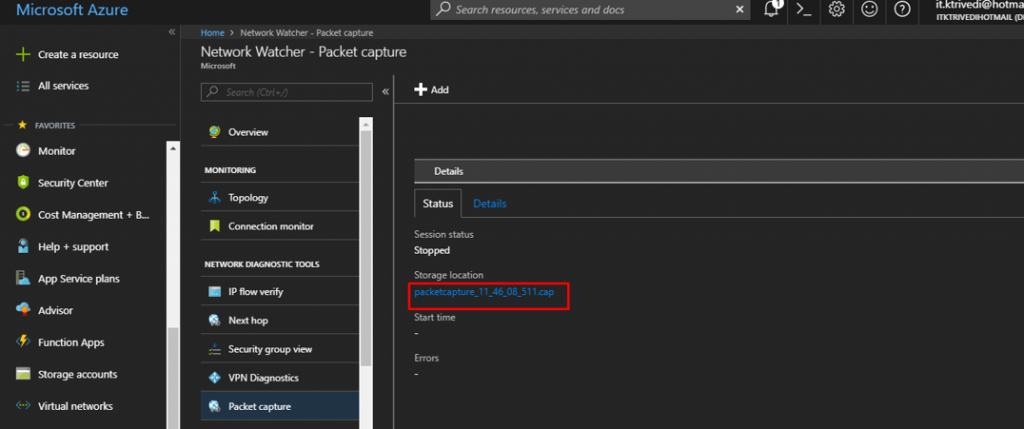Open the notifications bell icon

coord(772,9)
